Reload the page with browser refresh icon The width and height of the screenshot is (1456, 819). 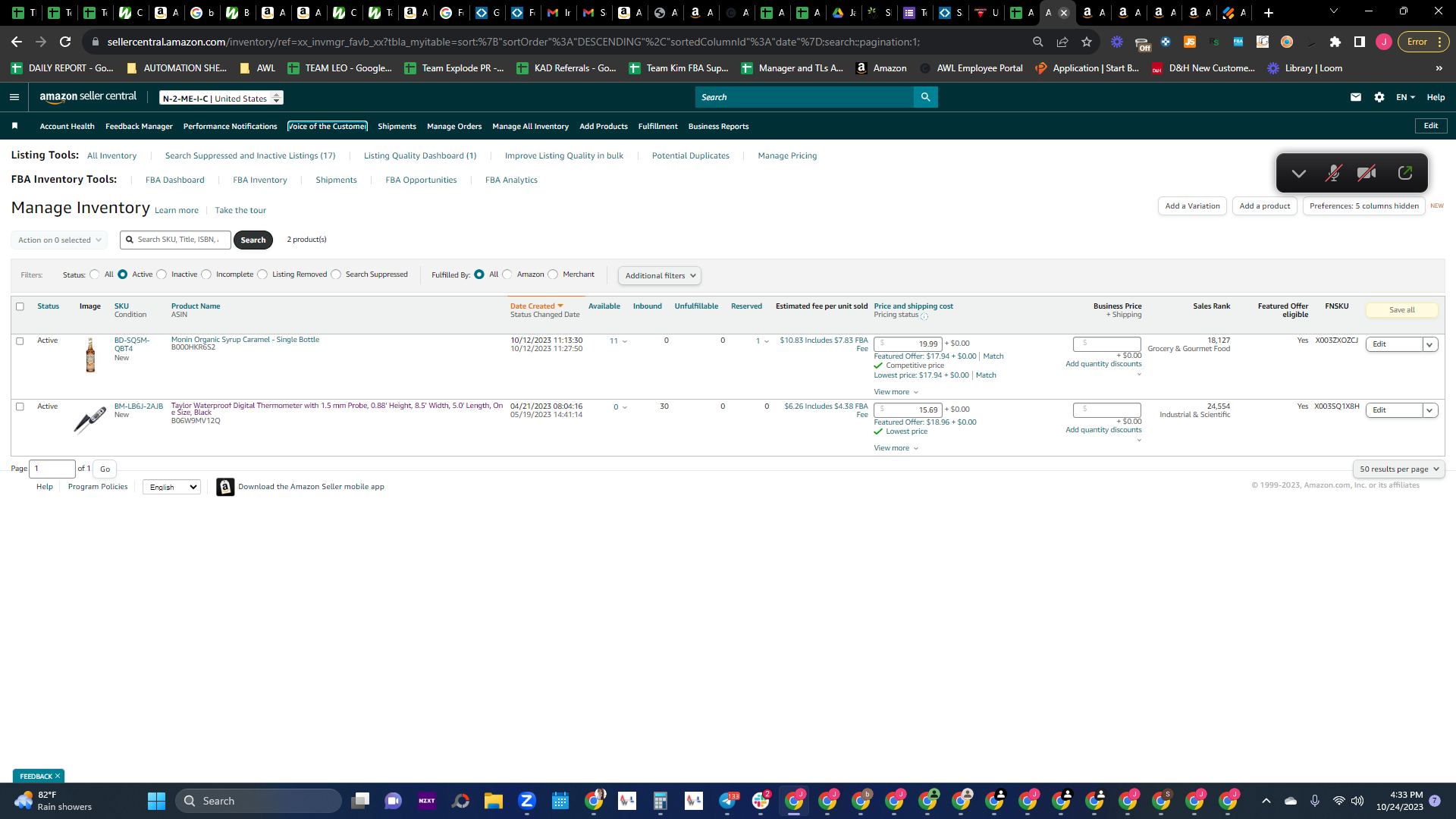pos(65,42)
